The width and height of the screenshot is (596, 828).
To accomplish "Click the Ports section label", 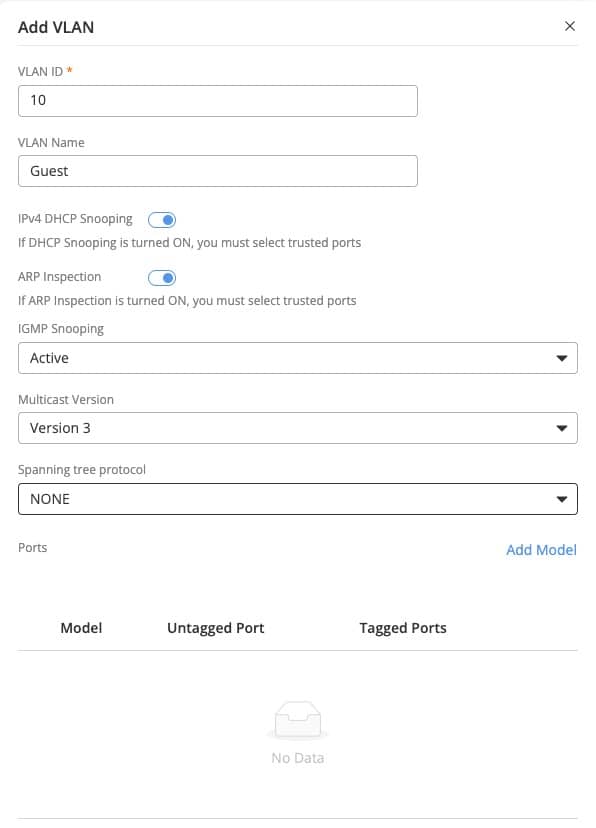I will click(33, 548).
